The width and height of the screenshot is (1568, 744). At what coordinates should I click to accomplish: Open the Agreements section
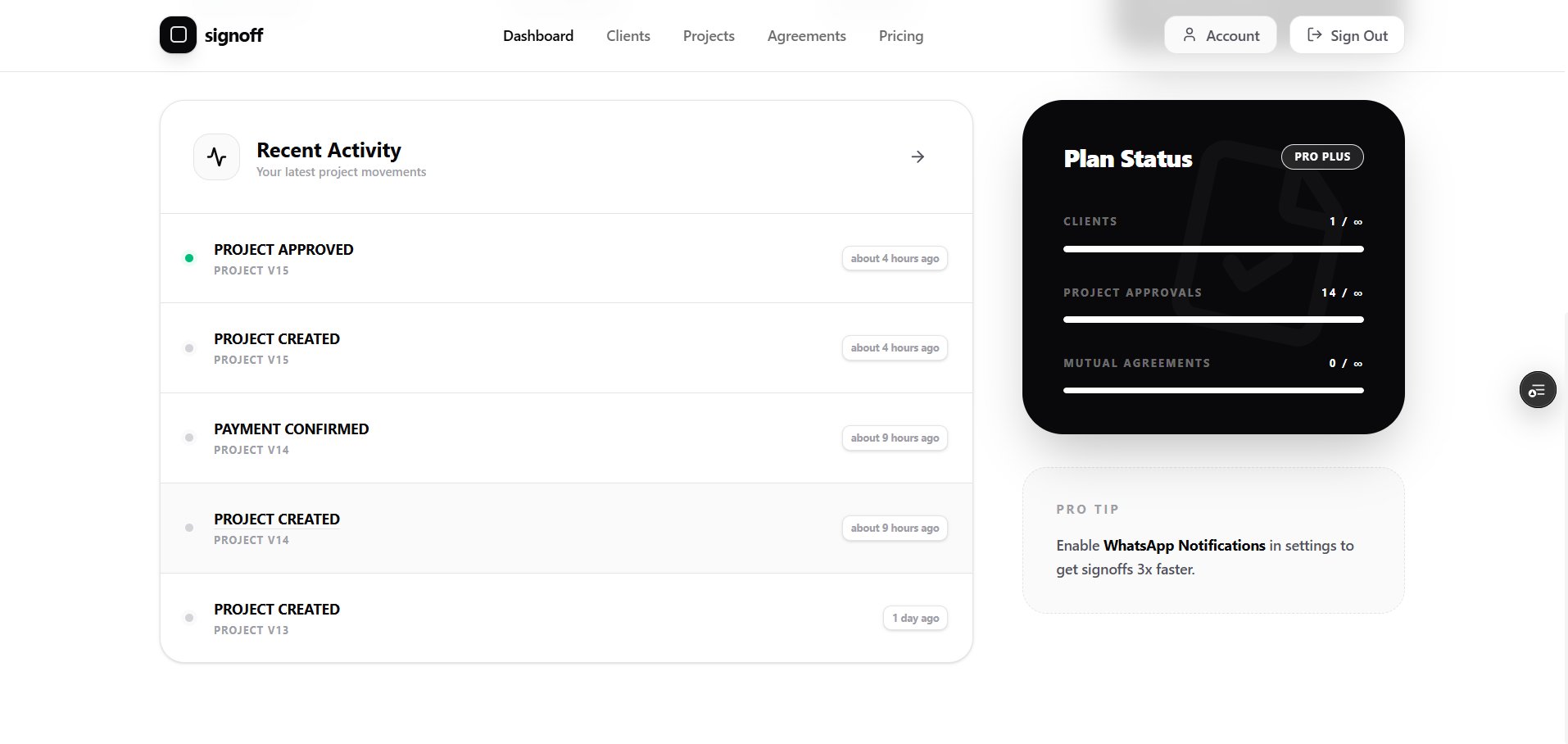[x=806, y=36]
